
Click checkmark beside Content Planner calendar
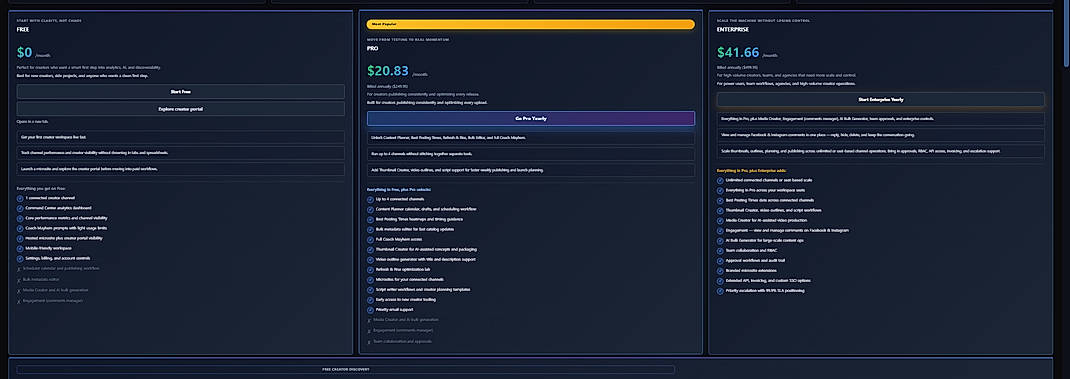(x=370, y=210)
